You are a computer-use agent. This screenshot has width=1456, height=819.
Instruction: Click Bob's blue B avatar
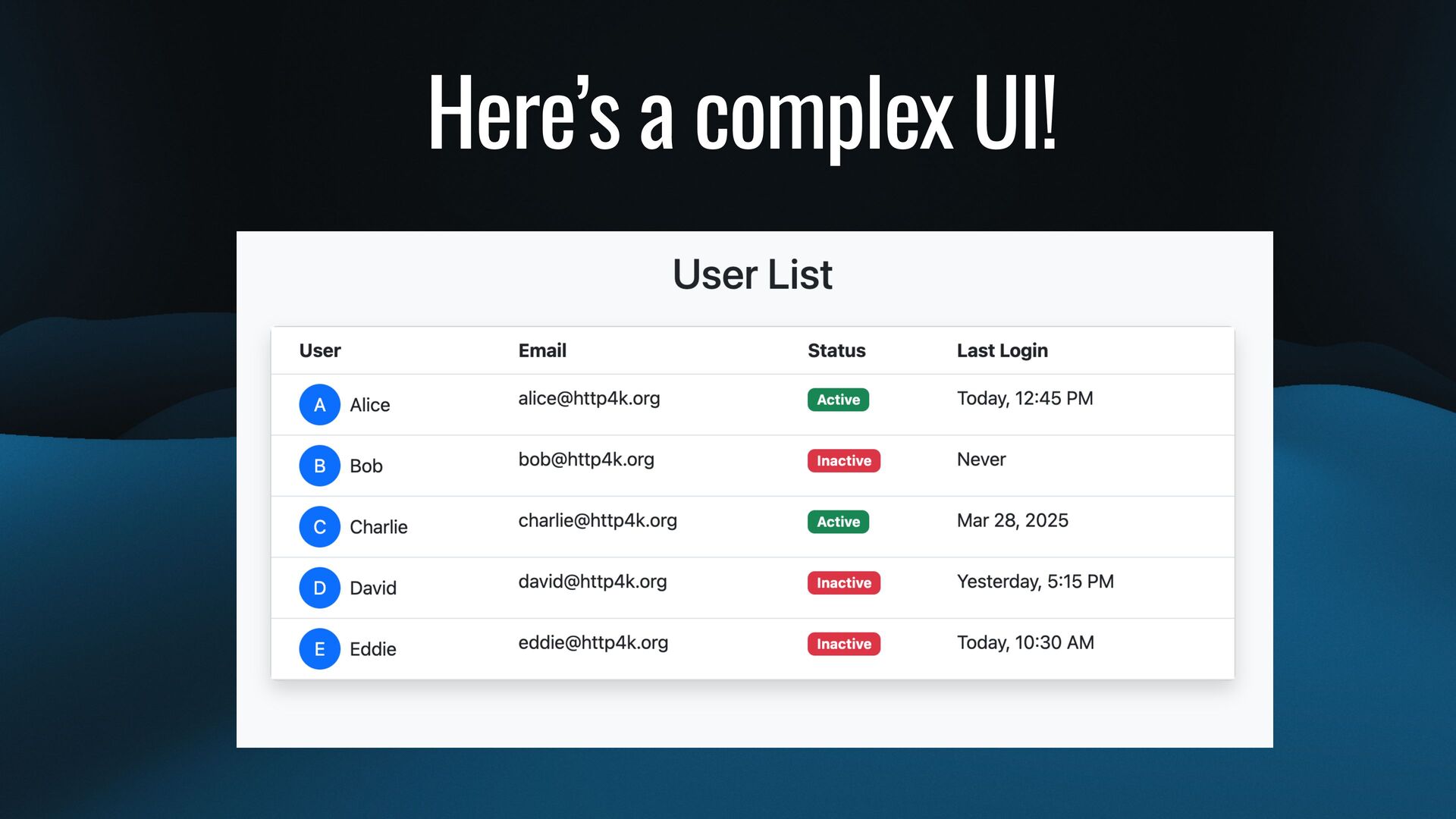point(319,466)
